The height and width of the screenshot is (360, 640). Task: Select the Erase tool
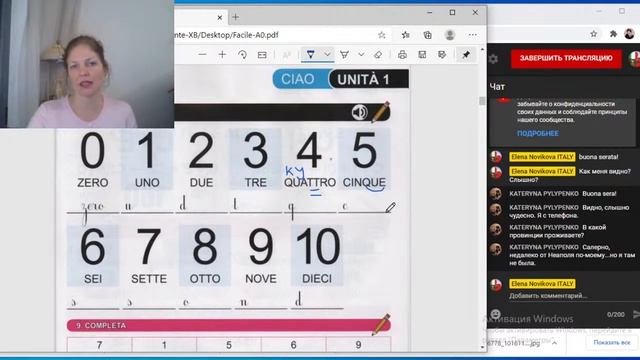(378, 55)
